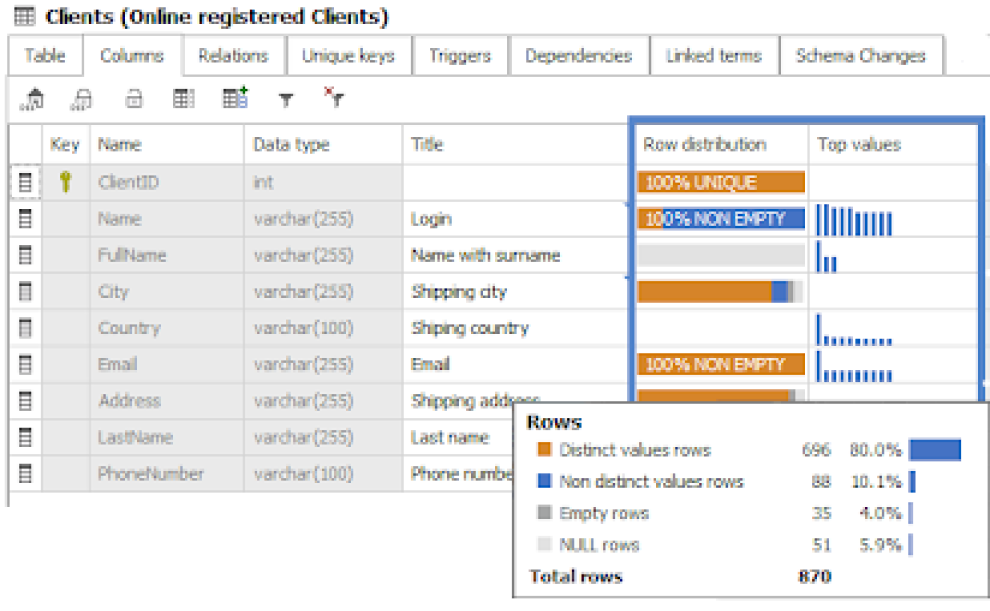The width and height of the screenshot is (990, 611).
Task: Click the primary key icon beside ClientID
Action: 66,182
